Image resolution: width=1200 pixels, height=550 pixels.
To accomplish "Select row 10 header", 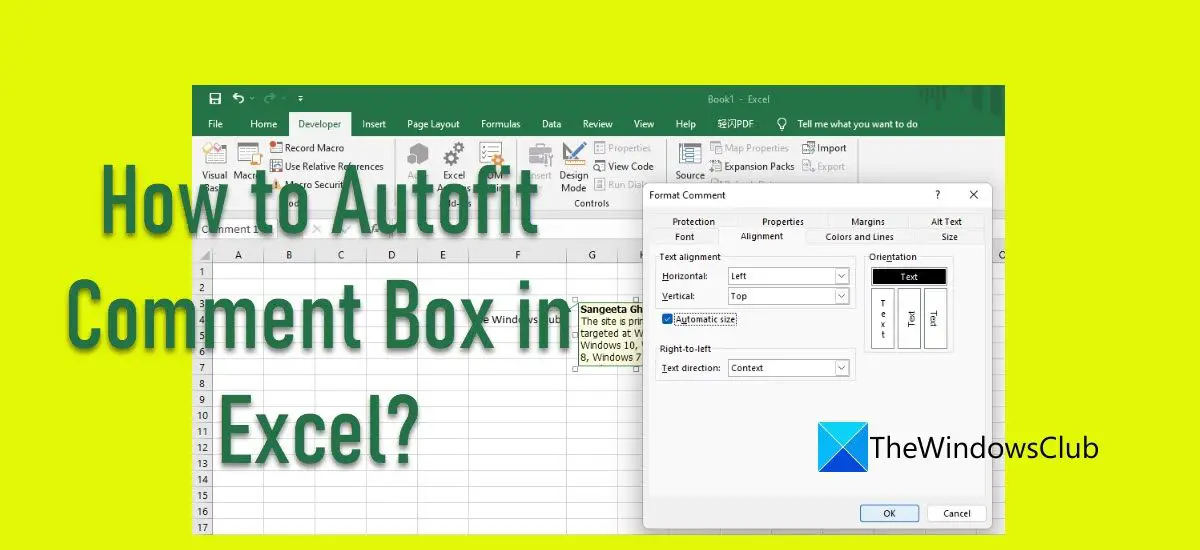I will pos(203,416).
